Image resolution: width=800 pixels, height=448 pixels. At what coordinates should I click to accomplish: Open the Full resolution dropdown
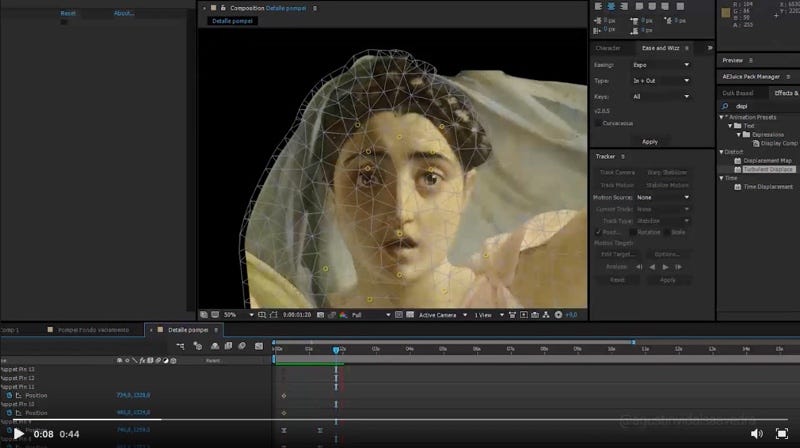[371, 315]
